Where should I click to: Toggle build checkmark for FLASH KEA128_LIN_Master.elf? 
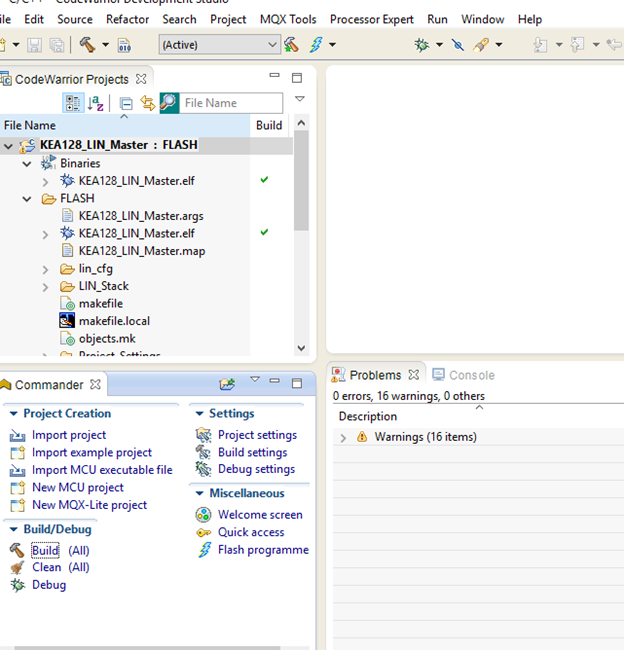coord(264,232)
